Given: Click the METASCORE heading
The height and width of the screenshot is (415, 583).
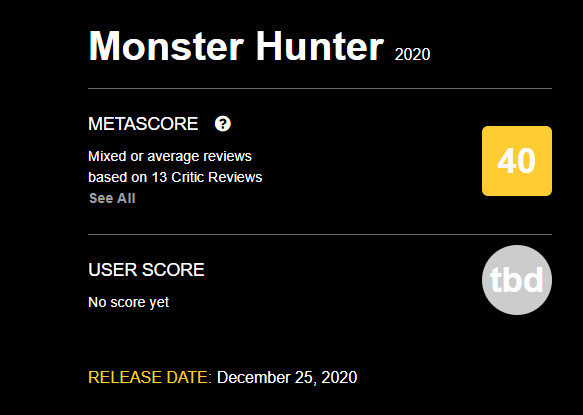Looking at the screenshot, I should pyautogui.click(x=143, y=124).
